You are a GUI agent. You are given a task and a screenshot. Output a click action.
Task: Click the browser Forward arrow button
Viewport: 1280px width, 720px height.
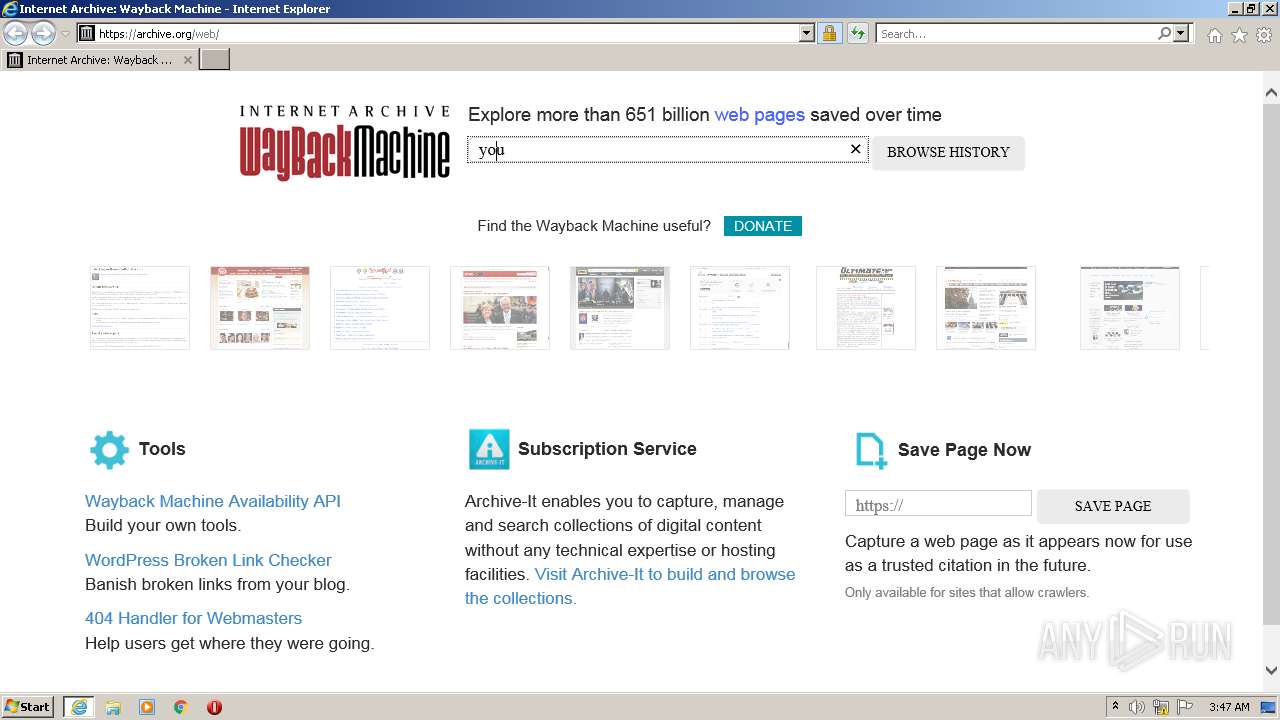tap(43, 34)
